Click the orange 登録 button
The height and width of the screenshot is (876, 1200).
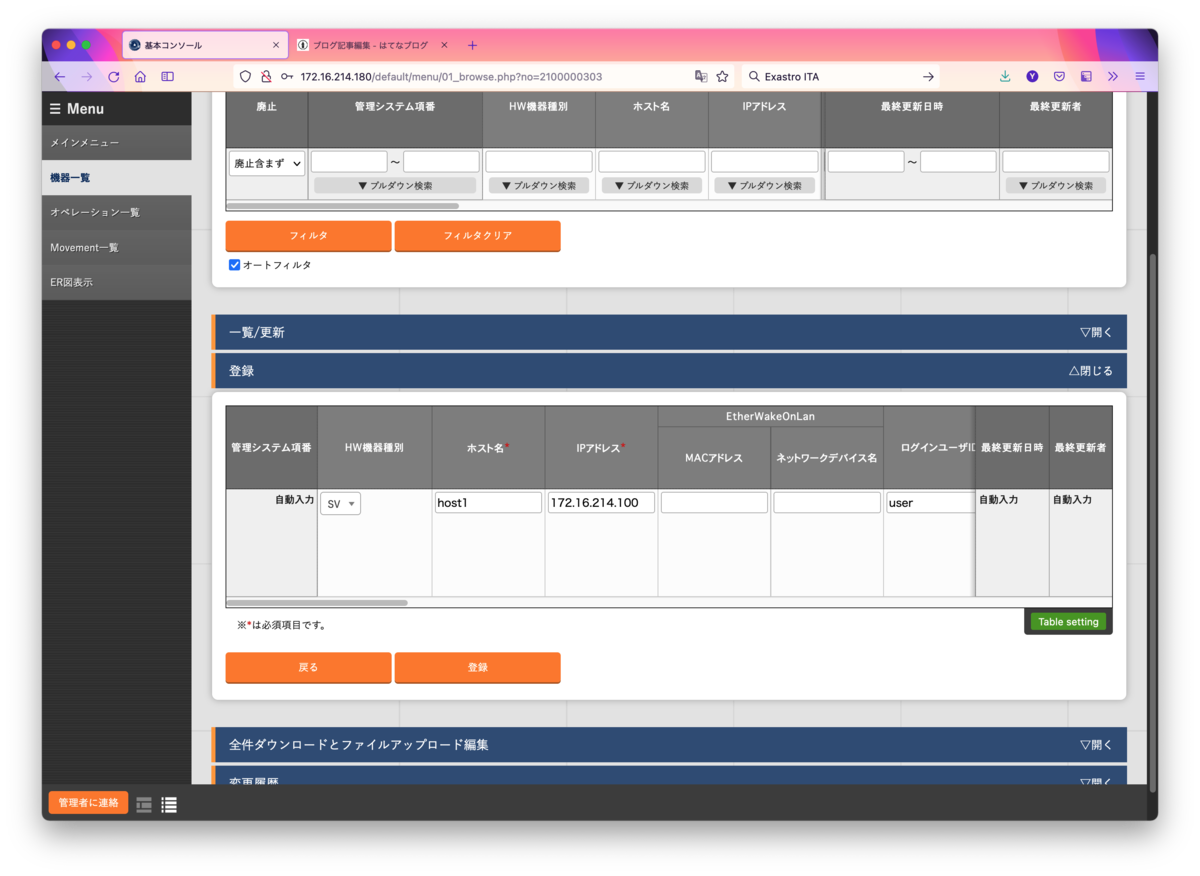(477, 667)
